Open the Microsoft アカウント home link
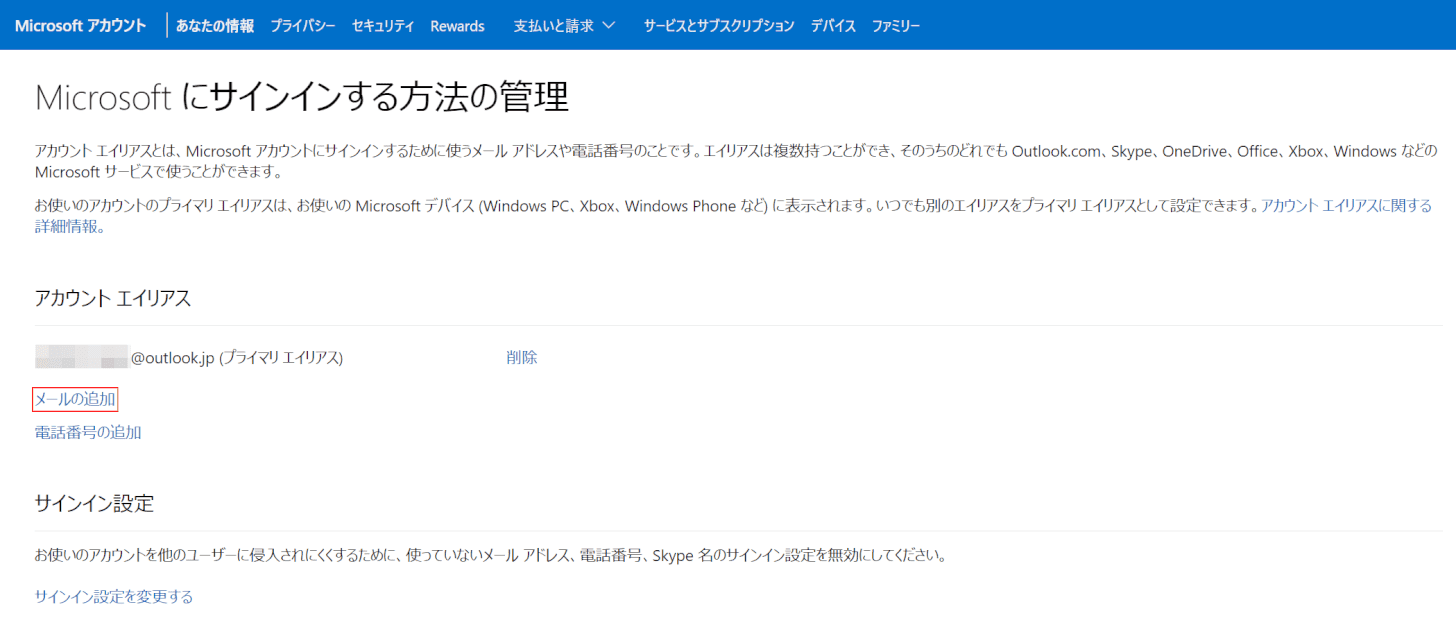The width and height of the screenshot is (1456, 627). pyautogui.click(x=80, y=26)
